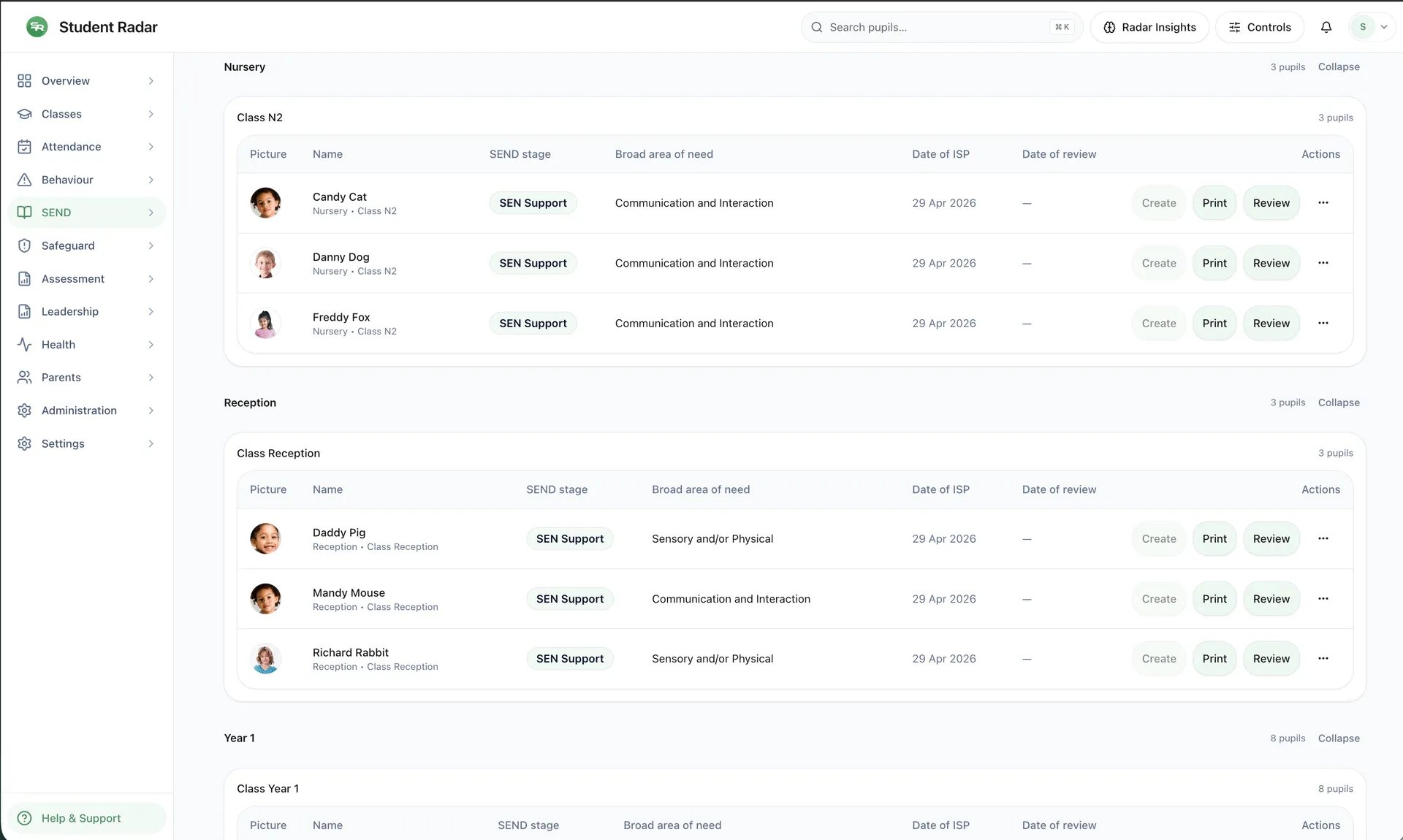Click Candy Cat's profile picture
The height and width of the screenshot is (840, 1403).
(265, 203)
